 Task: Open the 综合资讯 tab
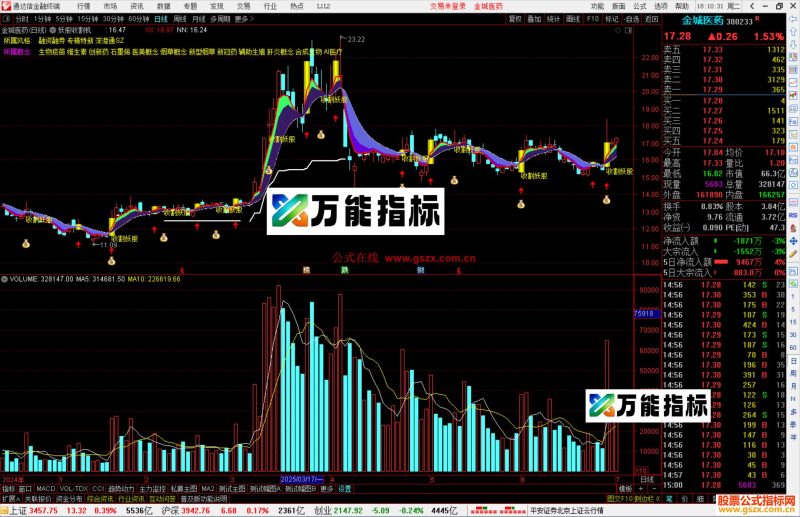click(100, 499)
